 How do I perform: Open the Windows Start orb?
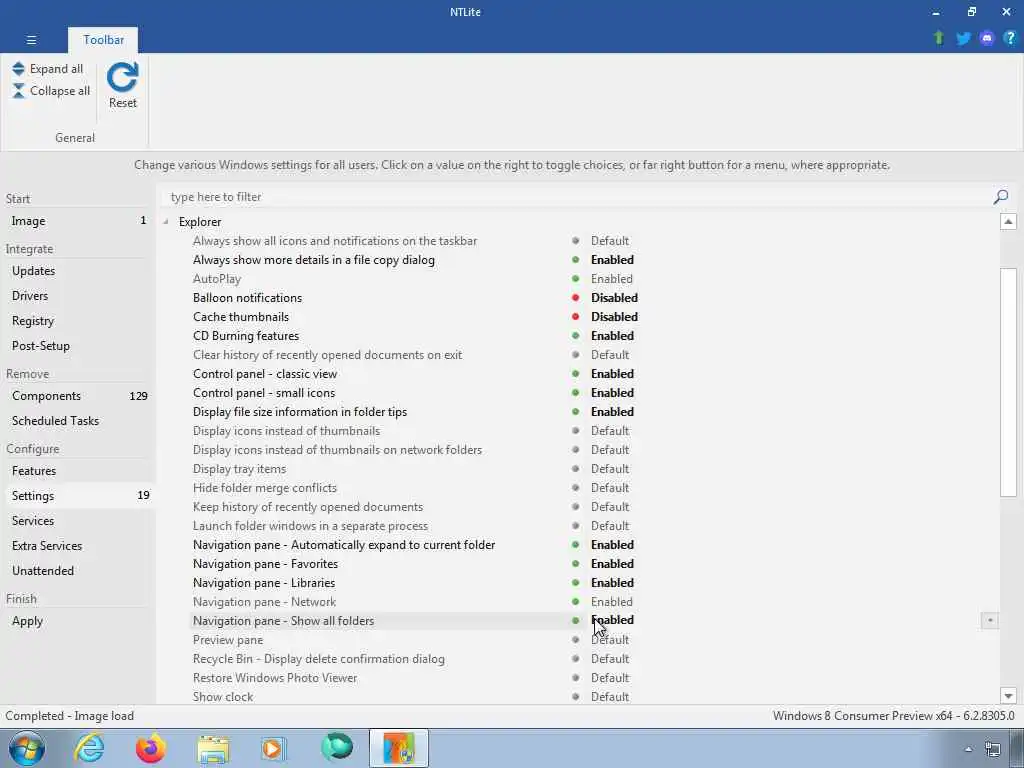pyautogui.click(x=27, y=748)
